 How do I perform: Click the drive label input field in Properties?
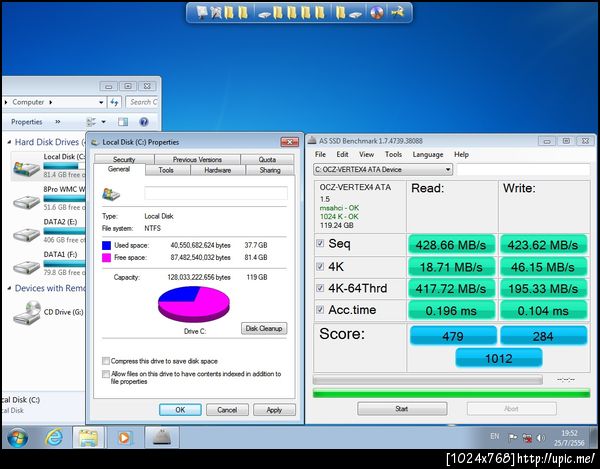215,194
